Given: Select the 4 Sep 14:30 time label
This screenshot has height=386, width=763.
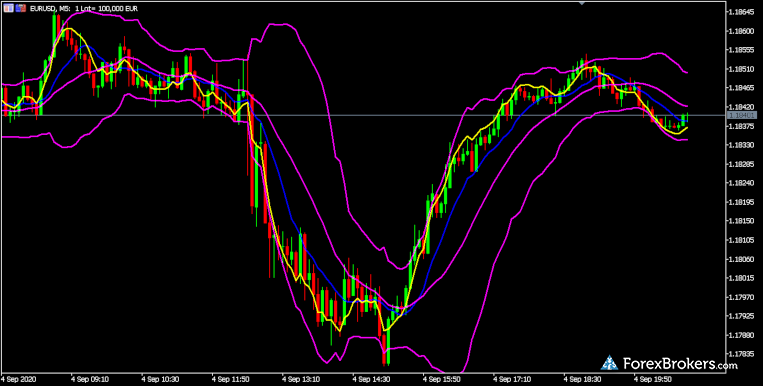Looking at the screenshot, I should click(372, 379).
